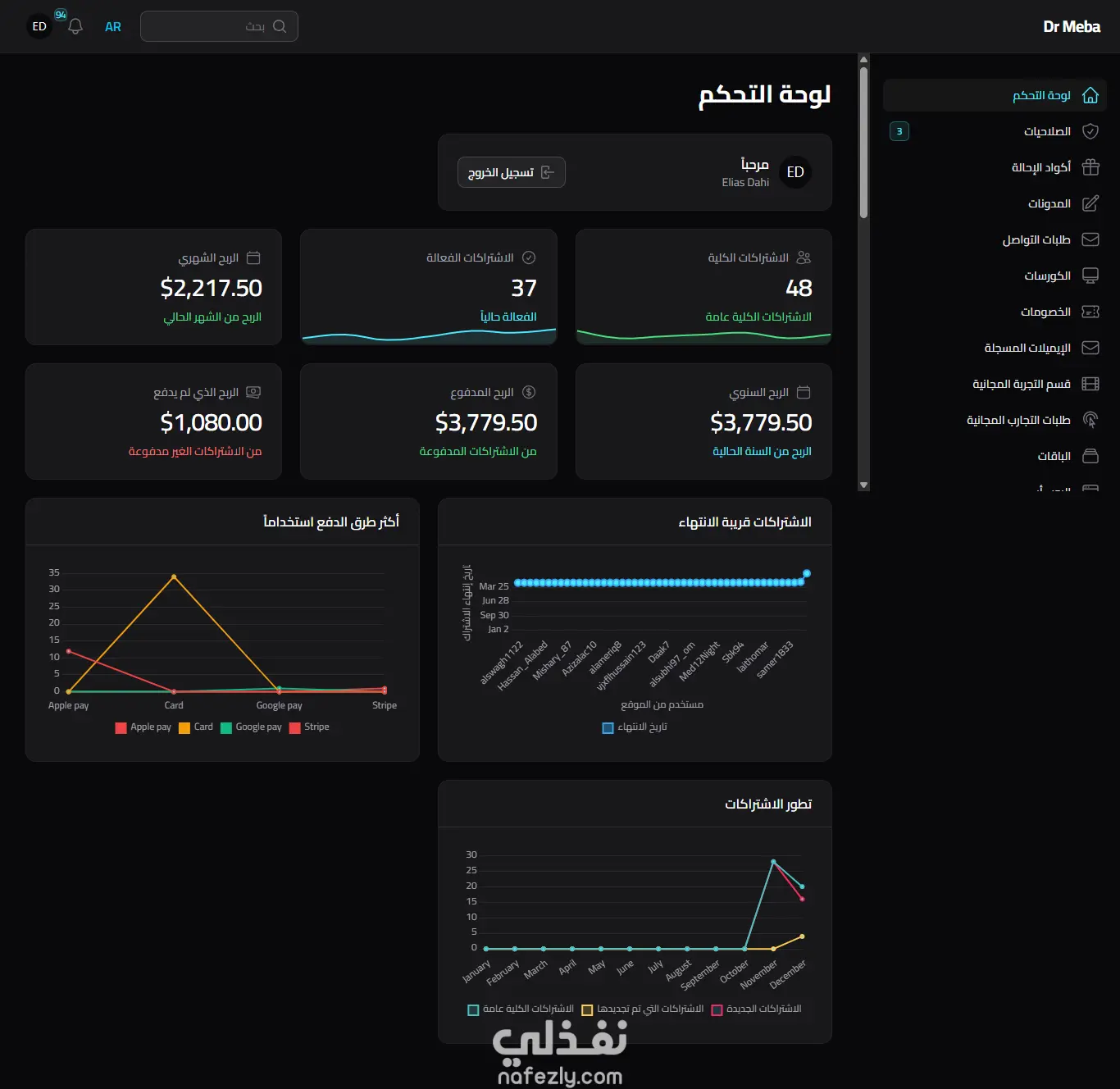Click the ED avatar in top bar

[x=39, y=26]
